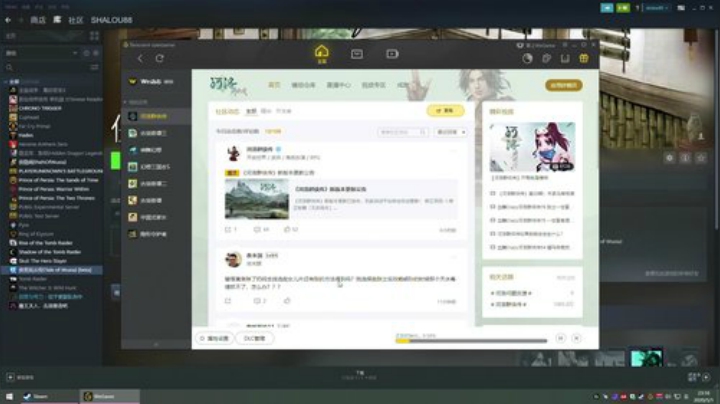Open comments on the second community post
This screenshot has width=720, height=404.
(259, 301)
